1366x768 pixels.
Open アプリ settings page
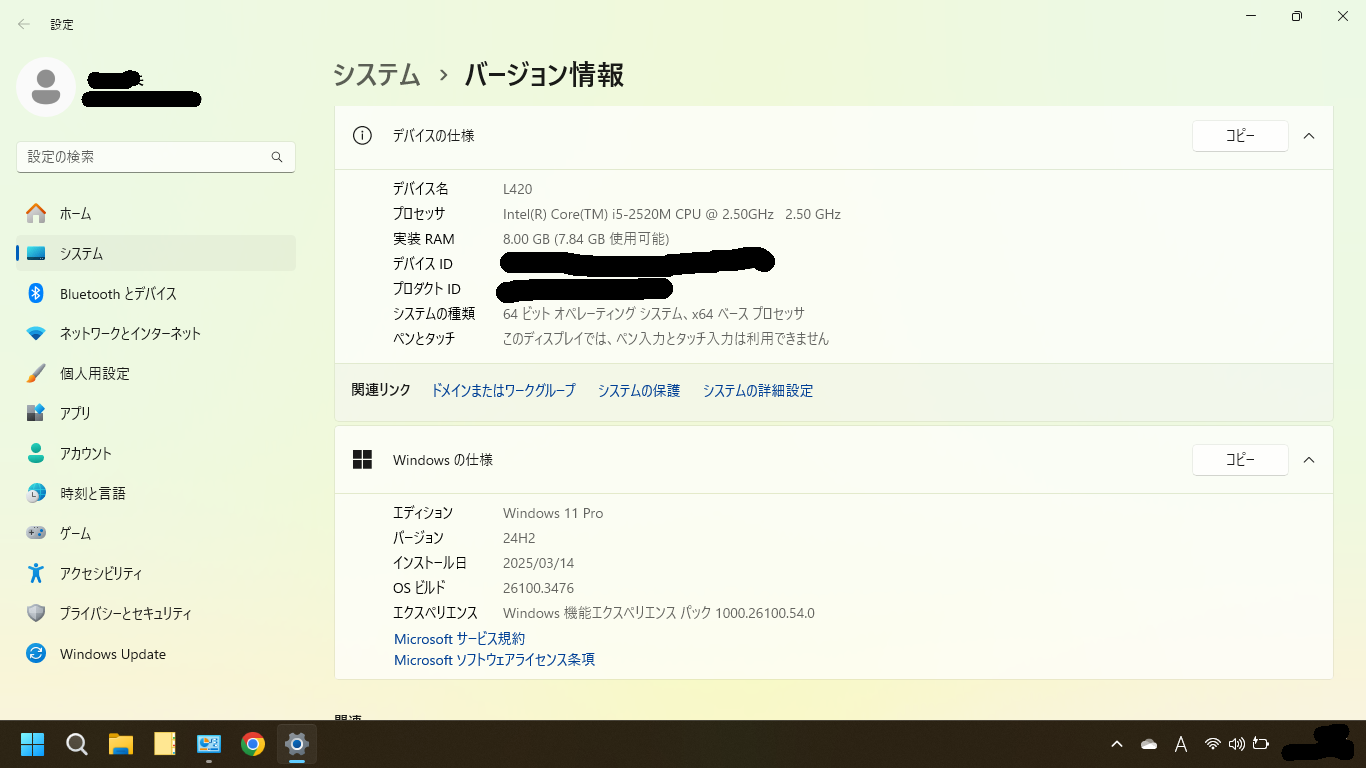156,413
